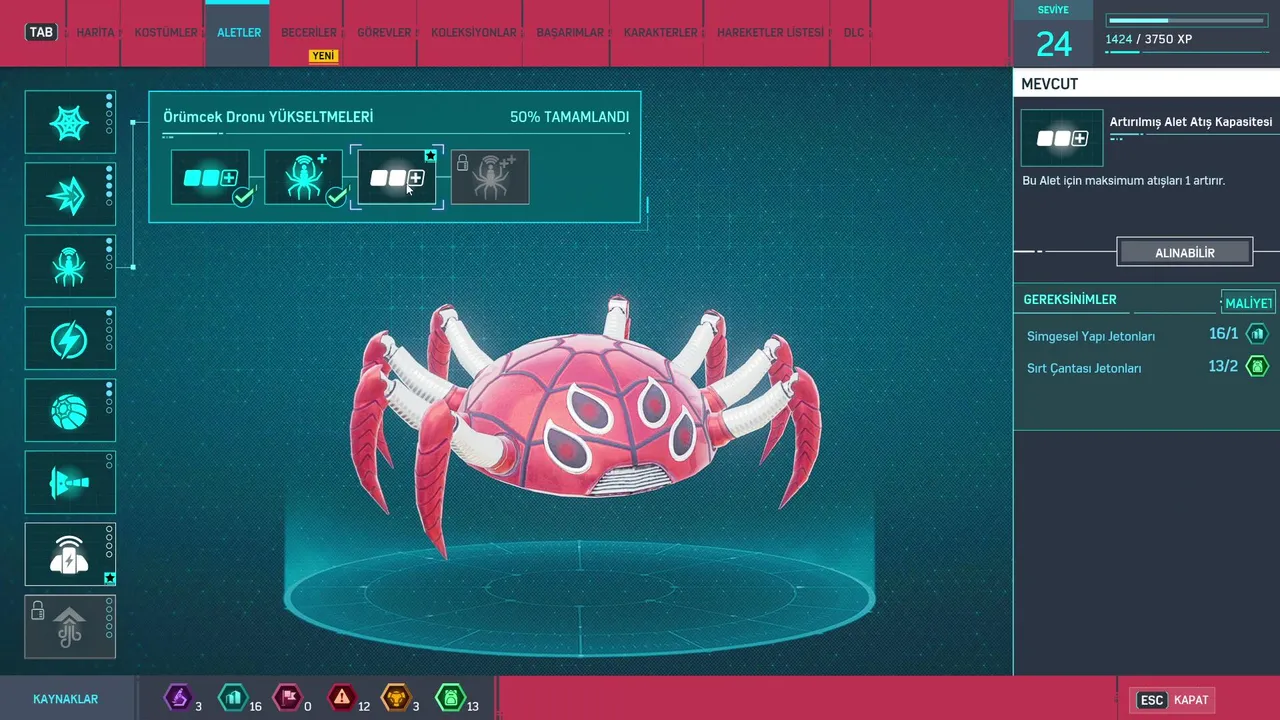Select the Trip Mine gadget icon

click(x=70, y=482)
